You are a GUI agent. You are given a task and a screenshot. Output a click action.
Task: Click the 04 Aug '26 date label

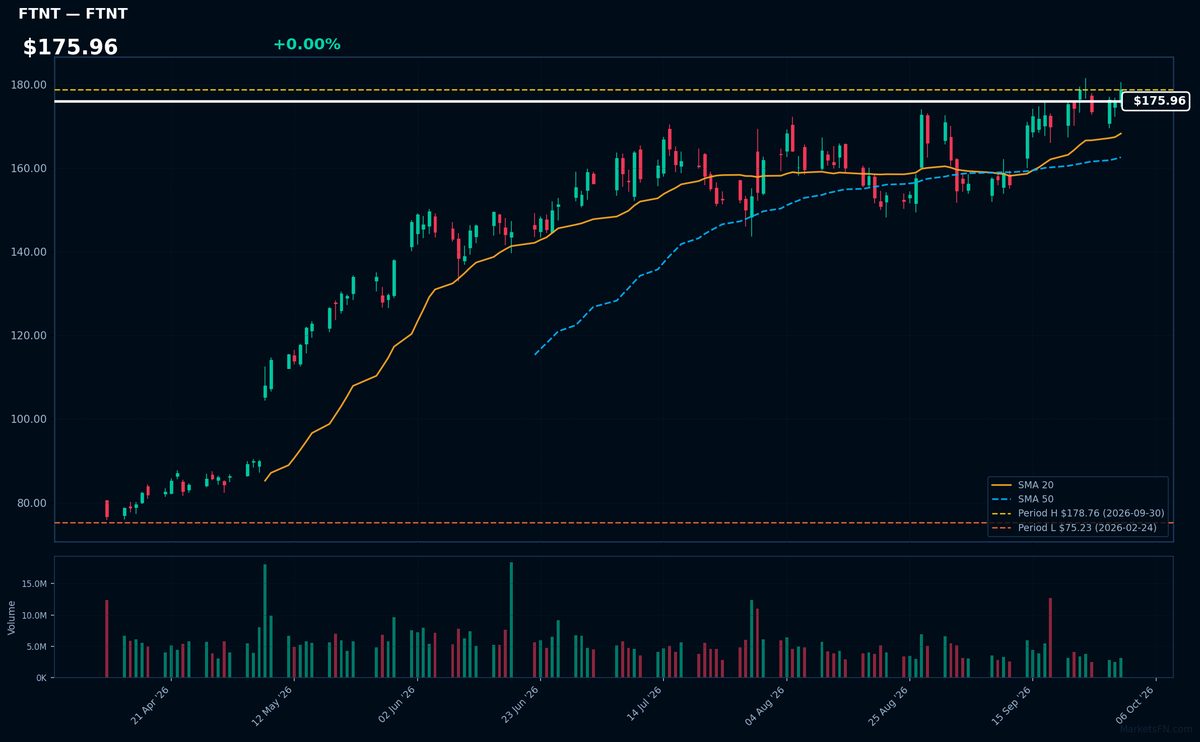767,705
